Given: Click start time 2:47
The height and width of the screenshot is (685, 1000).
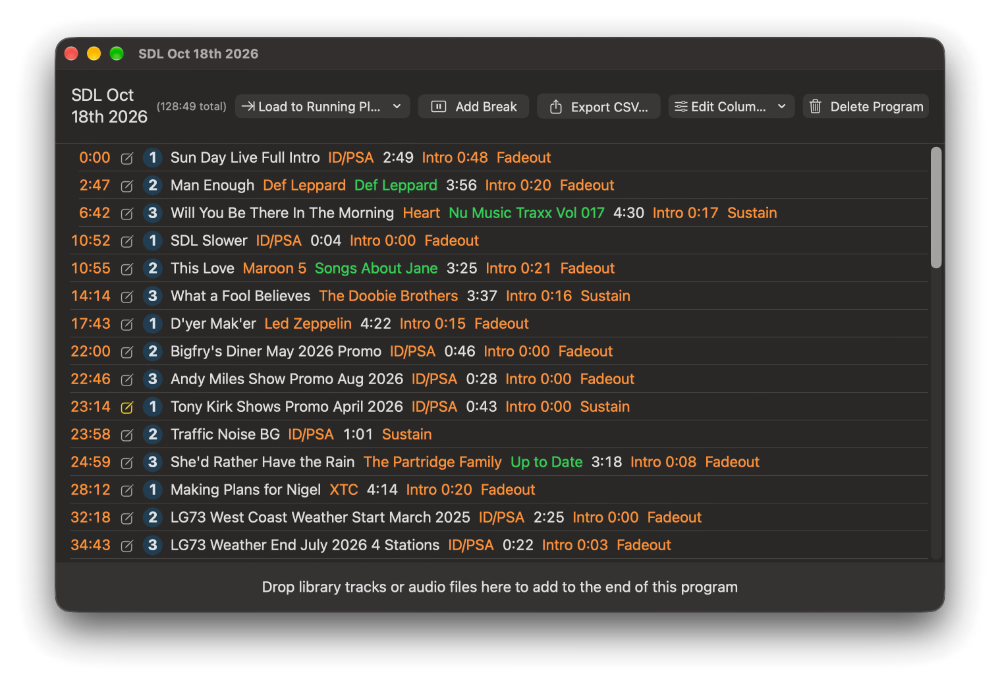Looking at the screenshot, I should pos(94,185).
